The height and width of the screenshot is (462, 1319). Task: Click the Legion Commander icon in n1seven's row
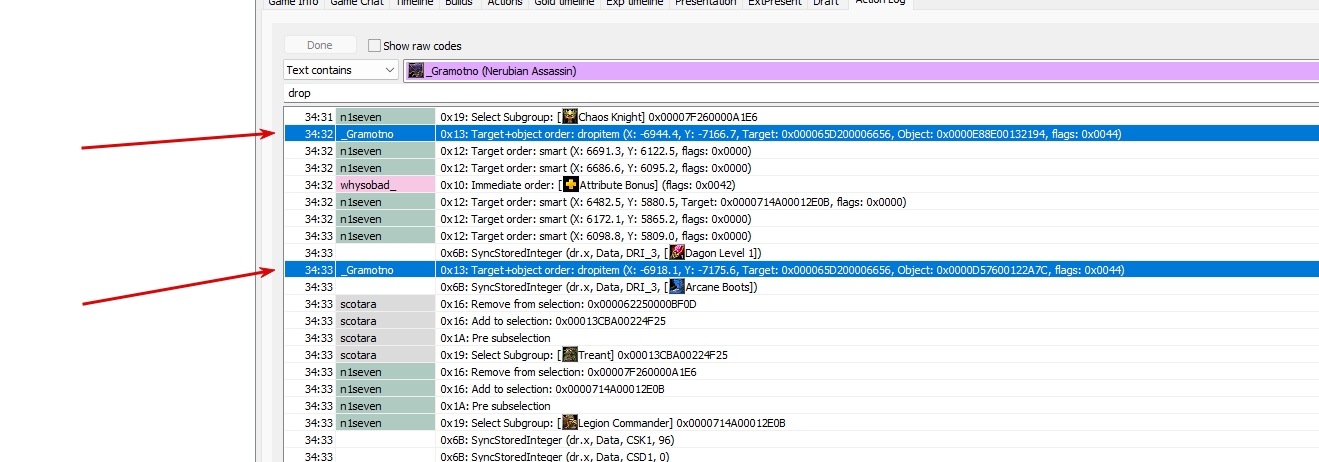[570, 423]
